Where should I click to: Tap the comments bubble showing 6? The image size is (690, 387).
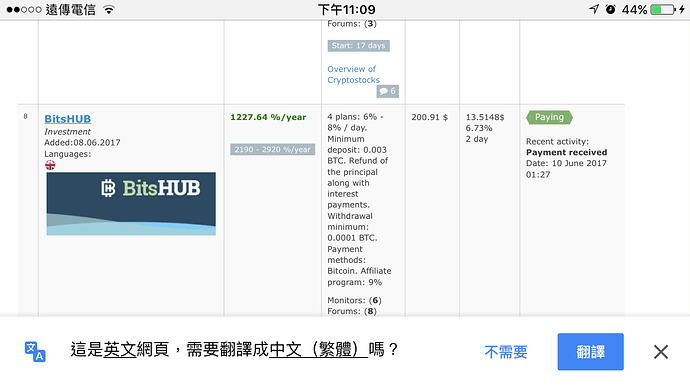point(387,91)
